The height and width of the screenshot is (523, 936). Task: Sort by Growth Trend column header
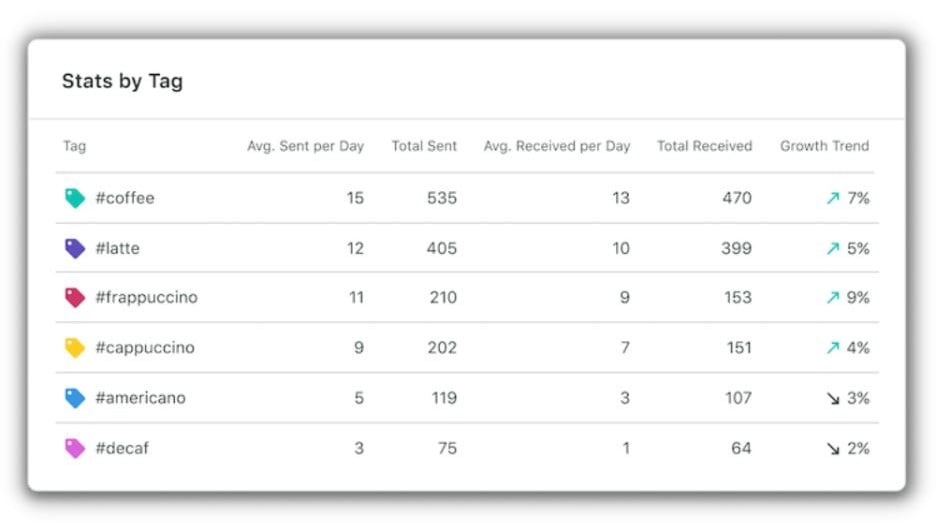[824, 146]
